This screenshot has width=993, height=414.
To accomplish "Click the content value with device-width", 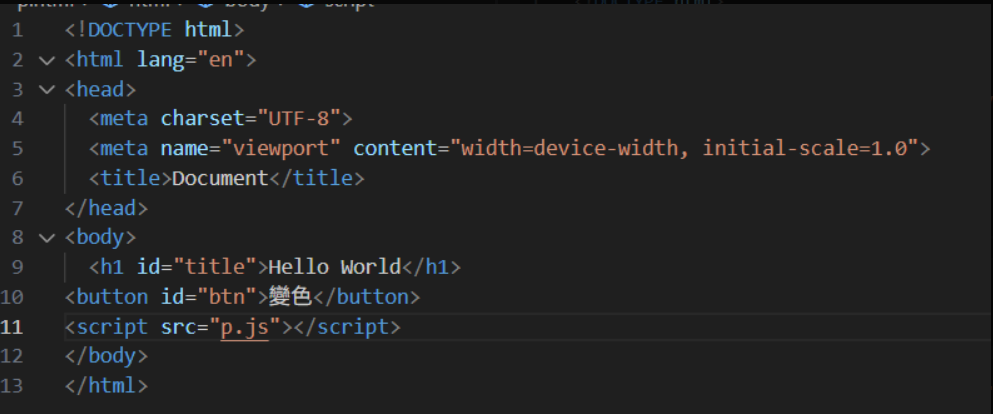I will 684,149.
